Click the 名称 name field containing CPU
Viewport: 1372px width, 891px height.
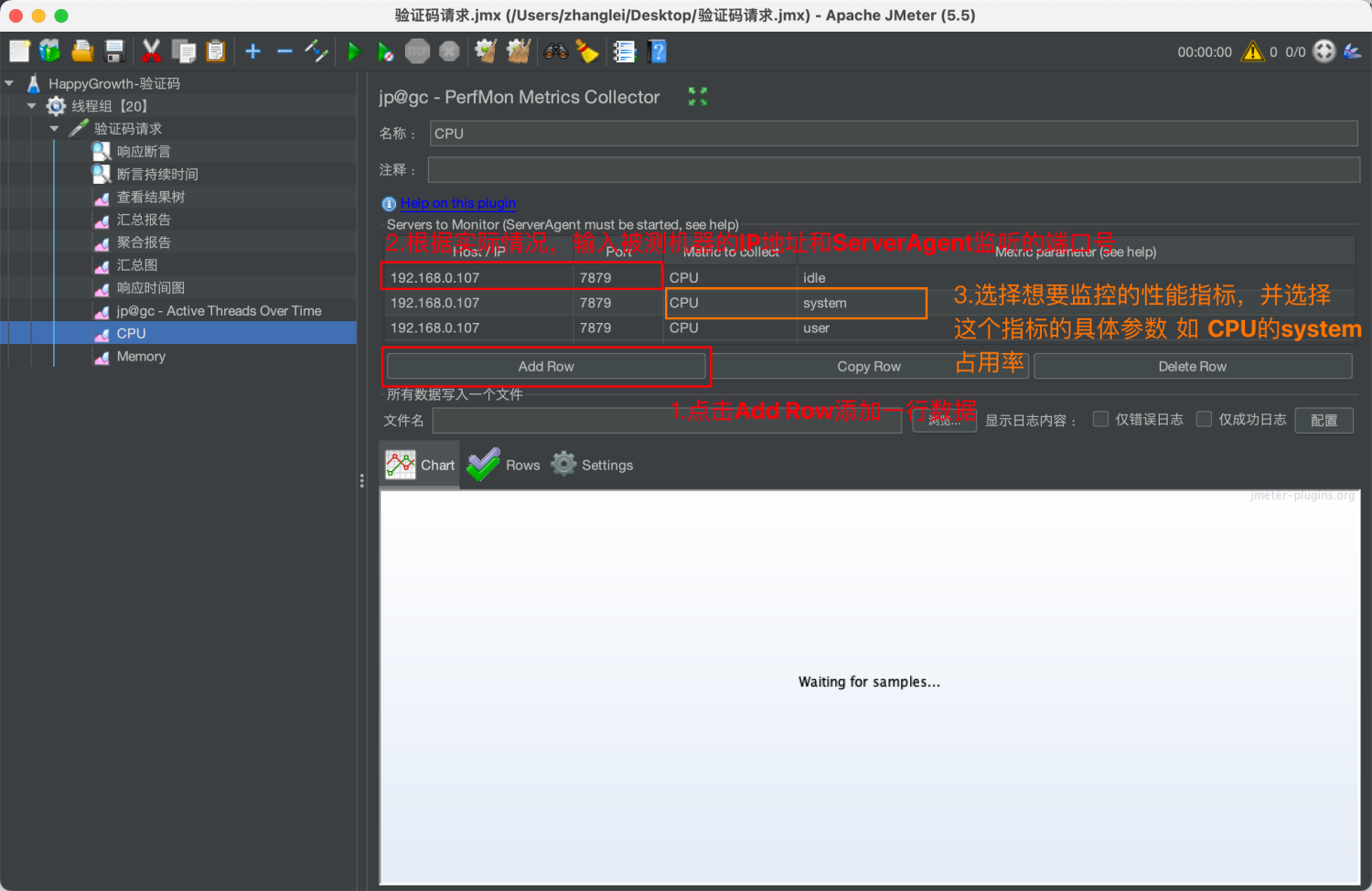click(894, 134)
